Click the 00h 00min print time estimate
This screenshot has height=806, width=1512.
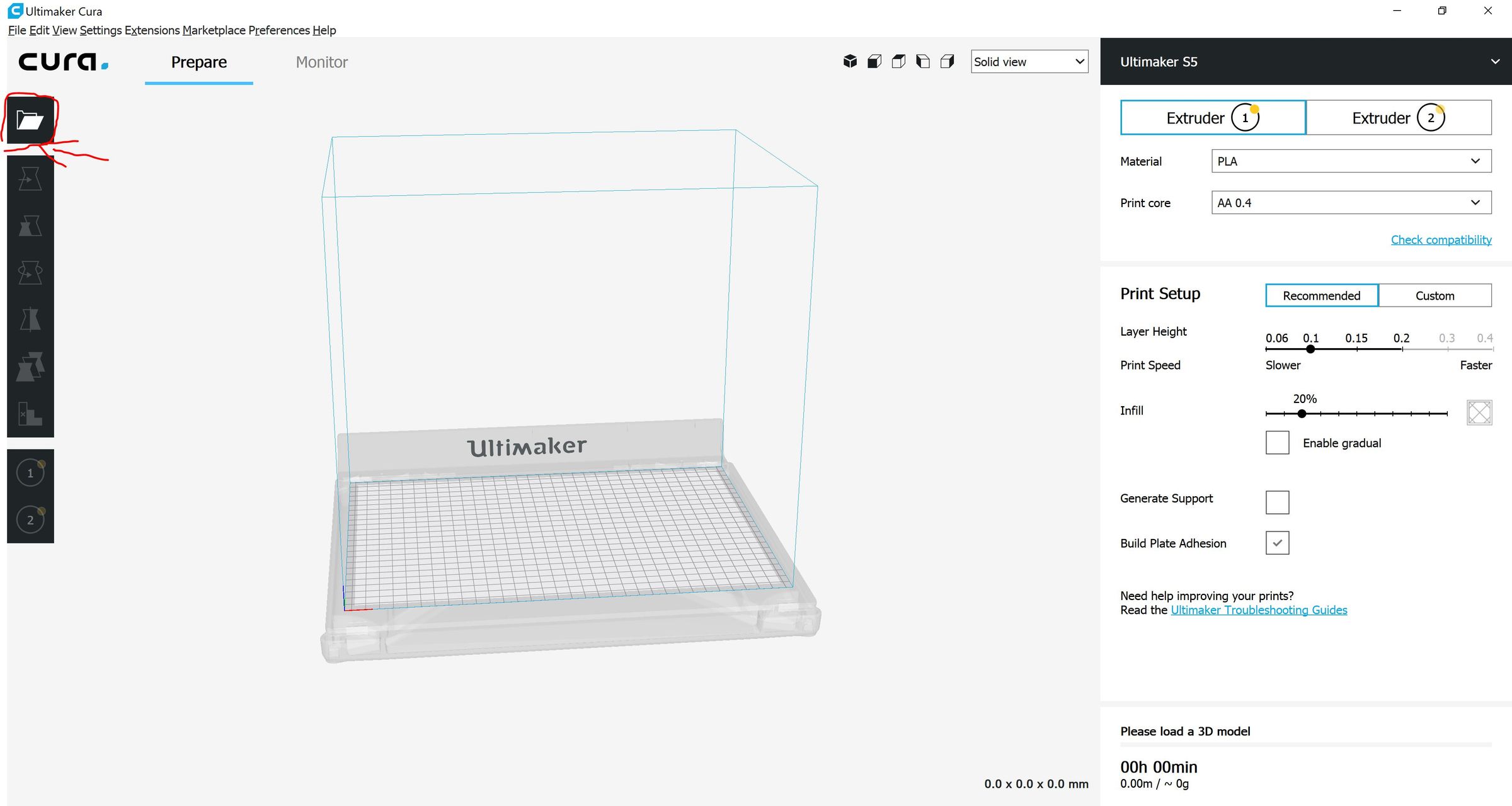[1159, 767]
